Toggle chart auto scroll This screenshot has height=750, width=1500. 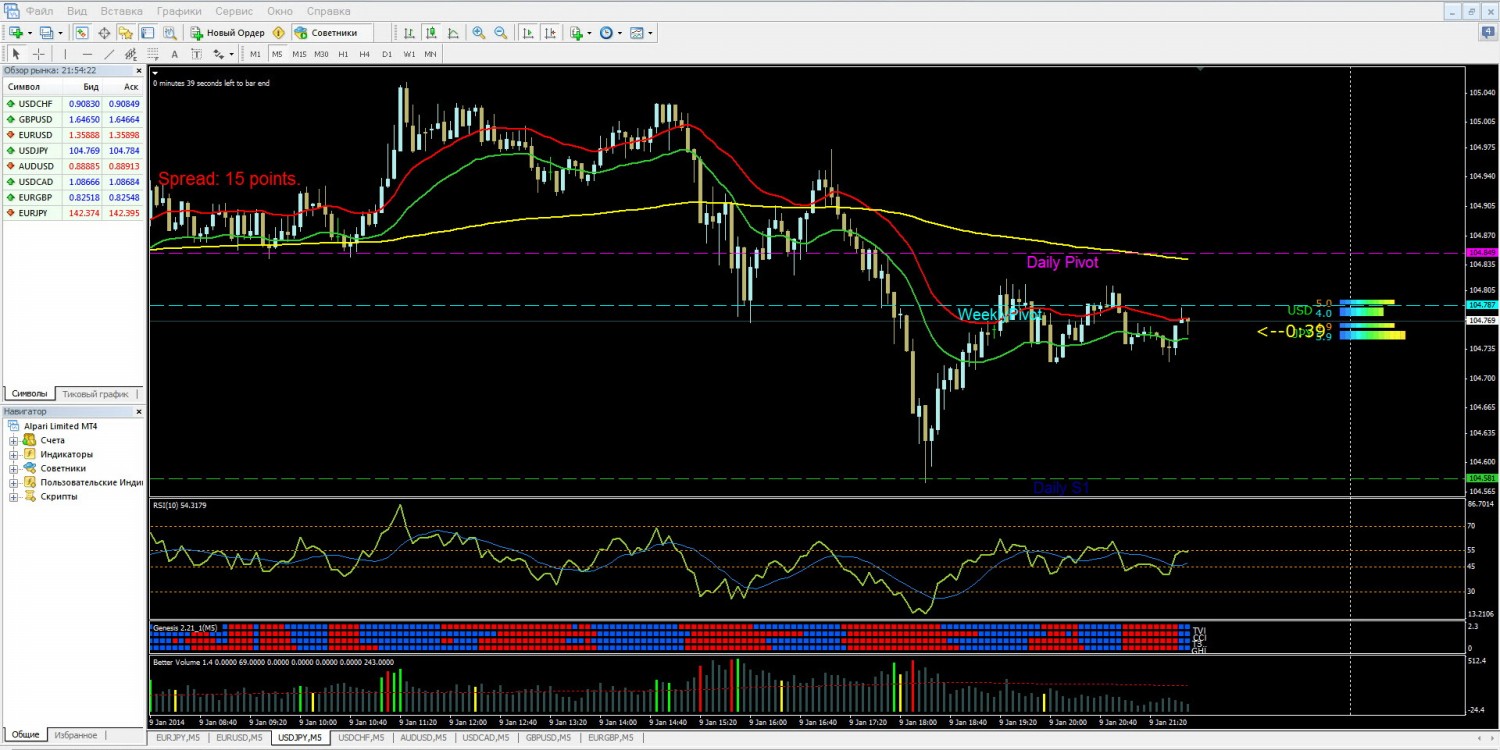[x=528, y=33]
